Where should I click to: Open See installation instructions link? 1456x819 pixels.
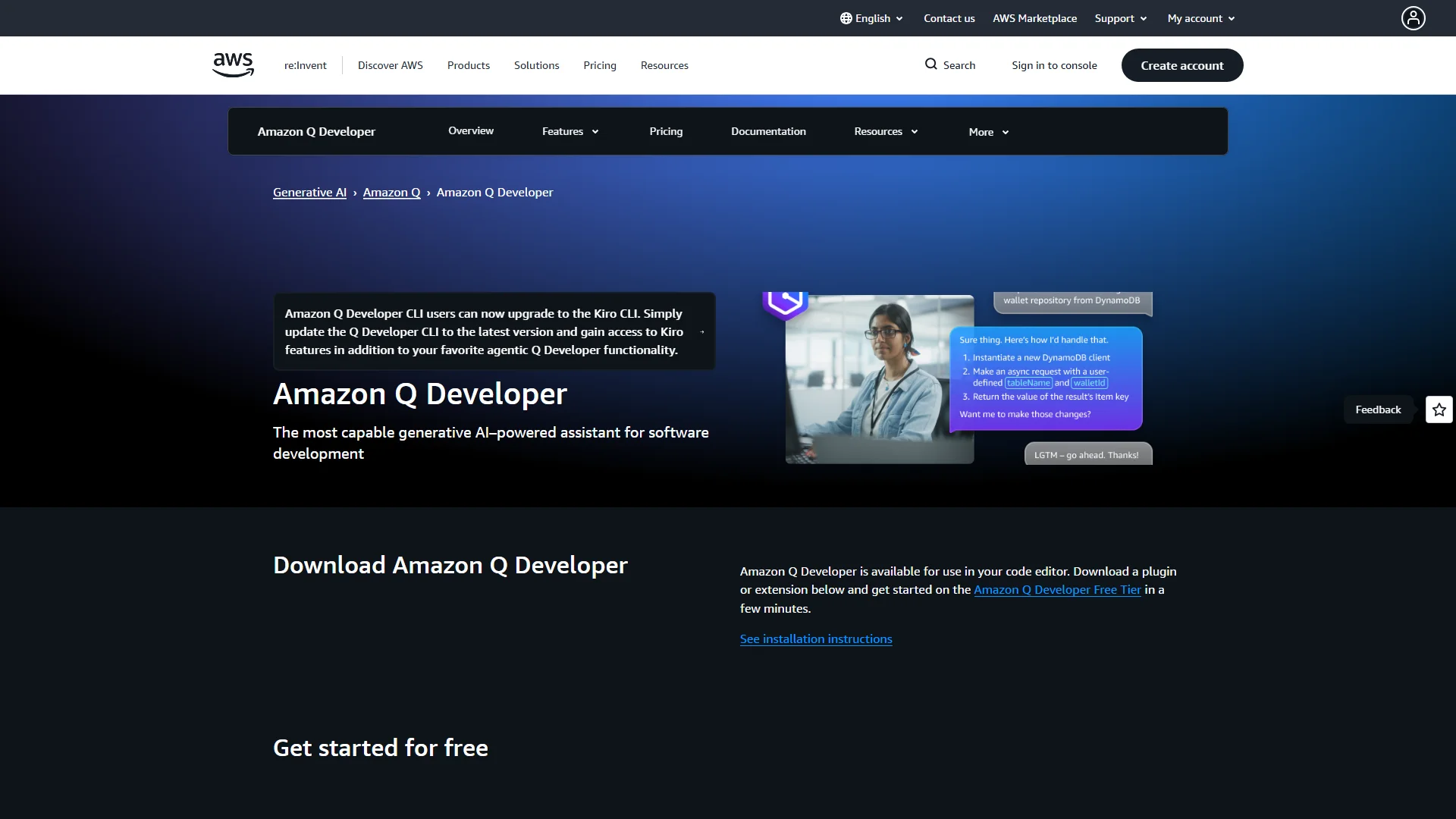pyautogui.click(x=816, y=639)
